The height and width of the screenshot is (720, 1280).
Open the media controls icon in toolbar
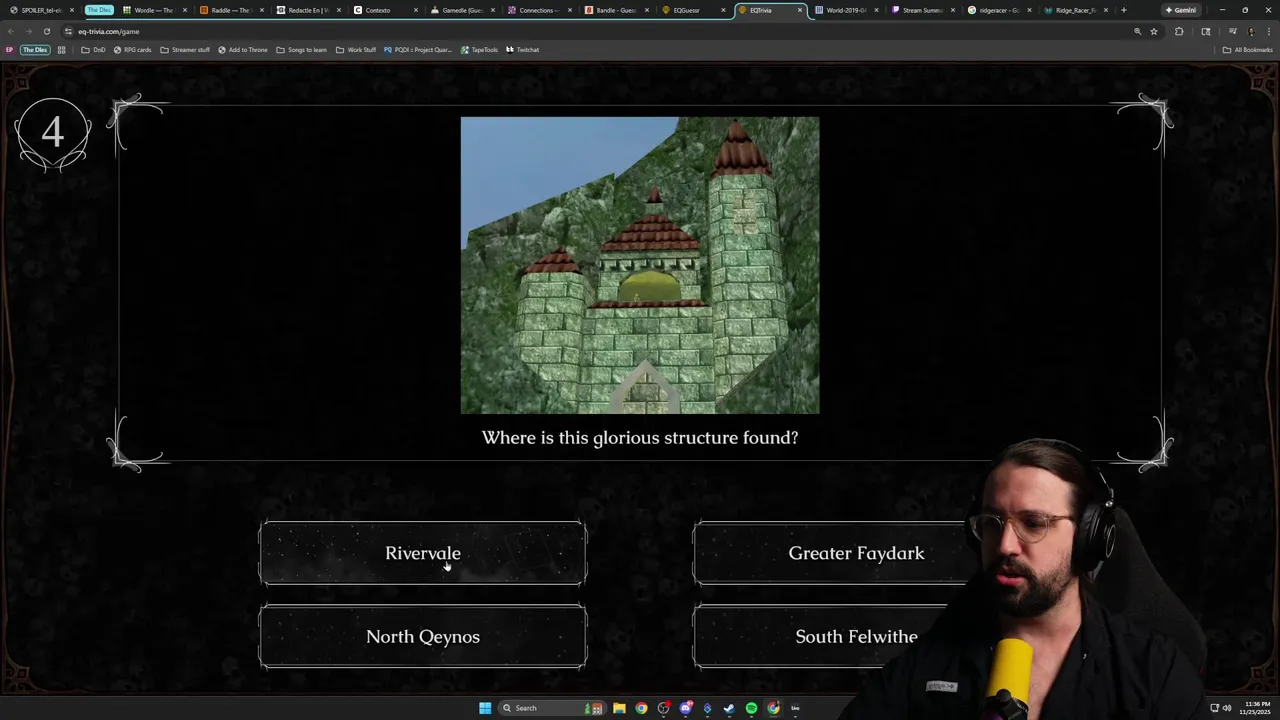[x=1232, y=31]
